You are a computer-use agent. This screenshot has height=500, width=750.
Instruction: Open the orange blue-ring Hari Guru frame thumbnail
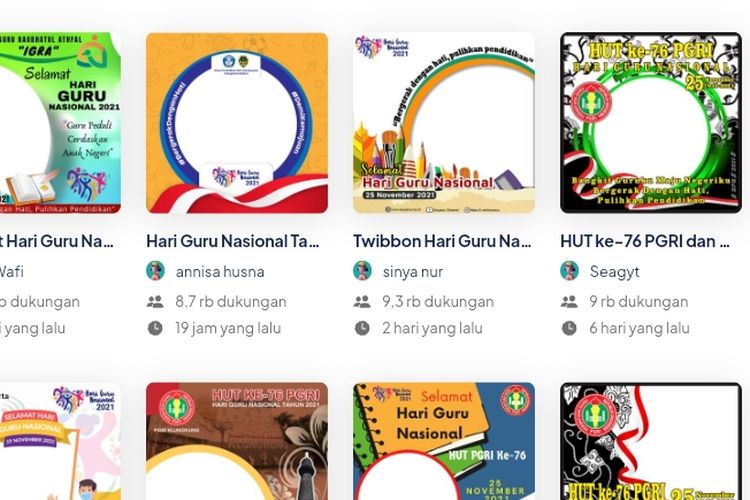pyautogui.click(x=237, y=123)
